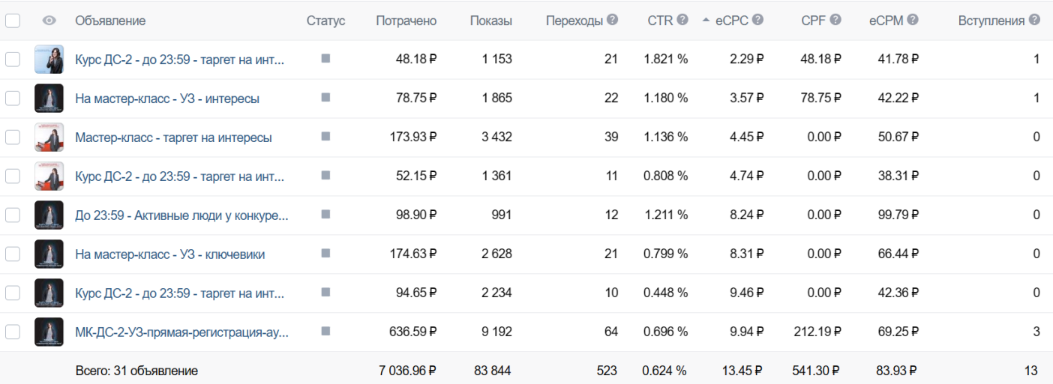Check the select-all checkbox in header
Screen dimensions: 1053x384
tap(12, 21)
